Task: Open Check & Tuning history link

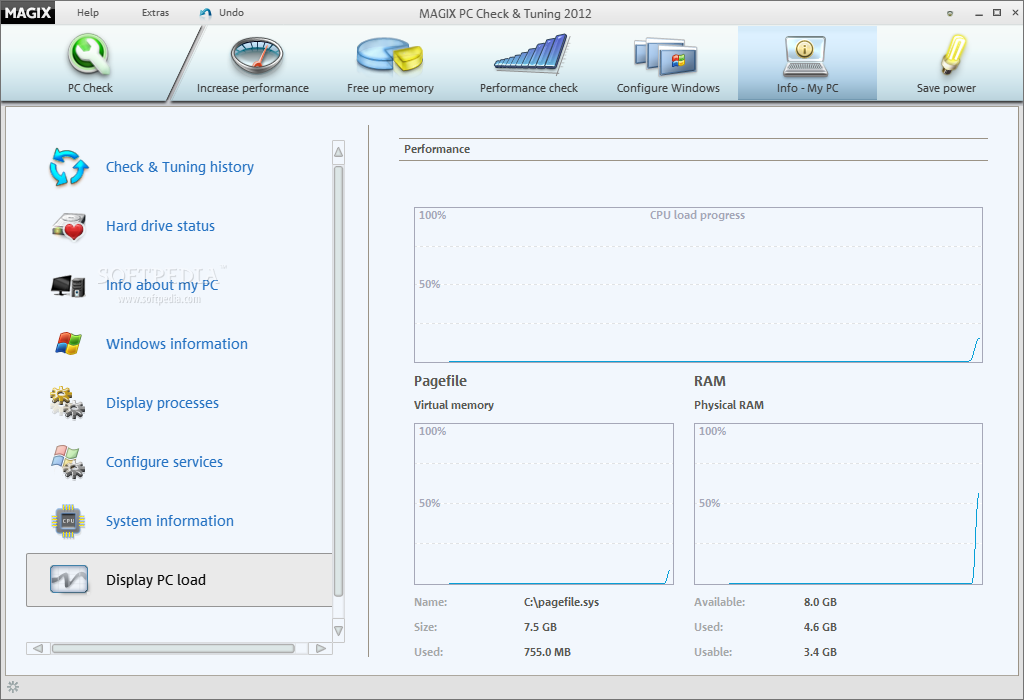Action: 180,167
